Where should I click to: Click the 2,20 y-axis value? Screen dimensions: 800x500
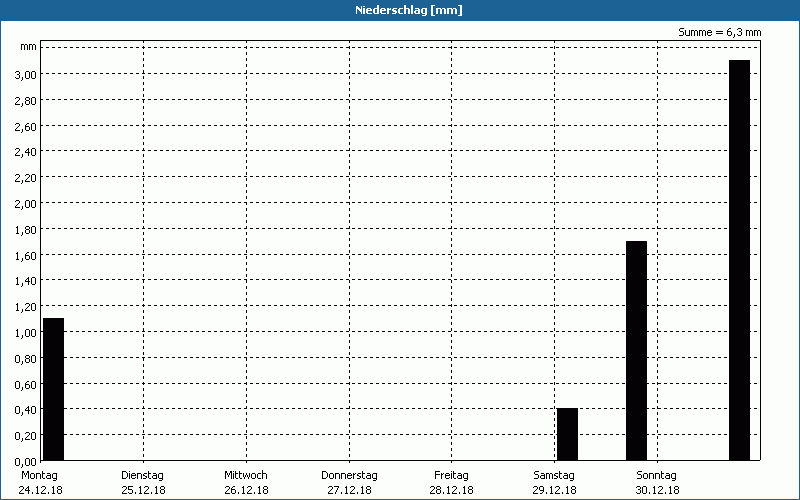(26, 178)
